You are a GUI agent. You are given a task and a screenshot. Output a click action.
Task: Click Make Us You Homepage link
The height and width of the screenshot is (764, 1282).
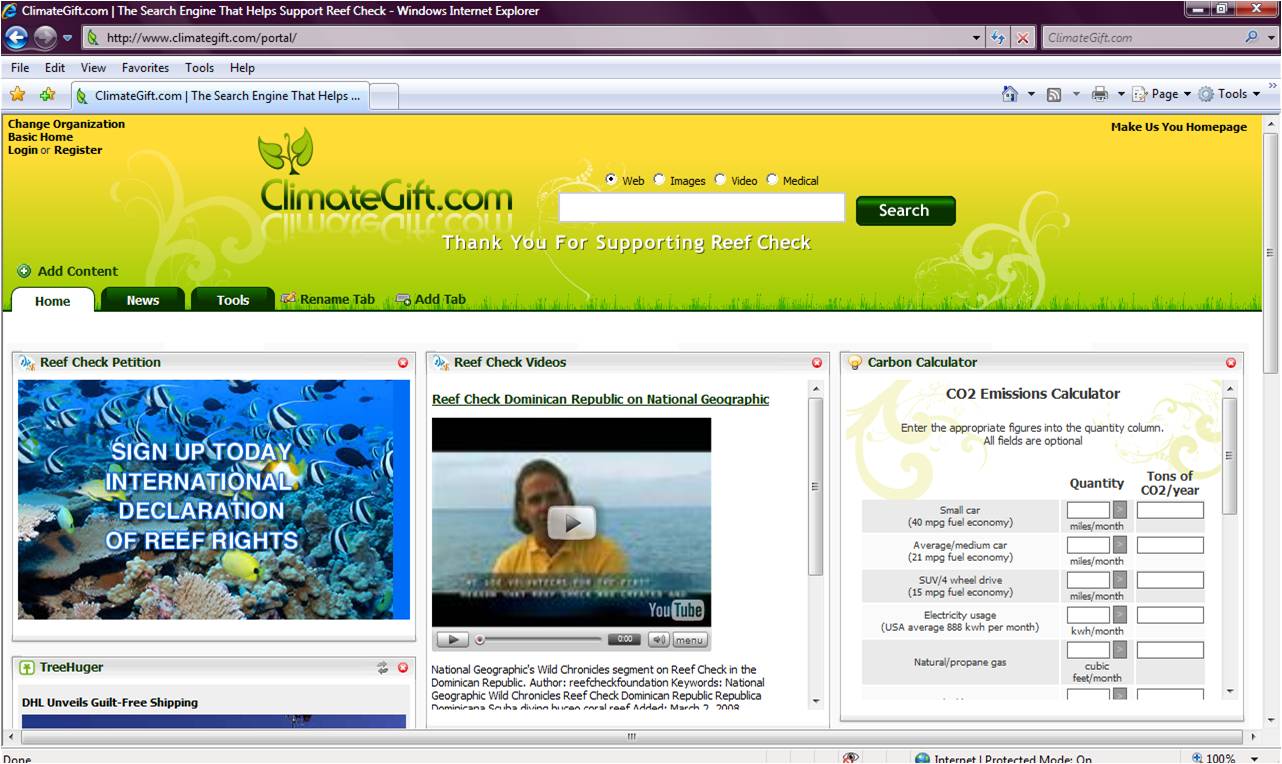[1179, 127]
